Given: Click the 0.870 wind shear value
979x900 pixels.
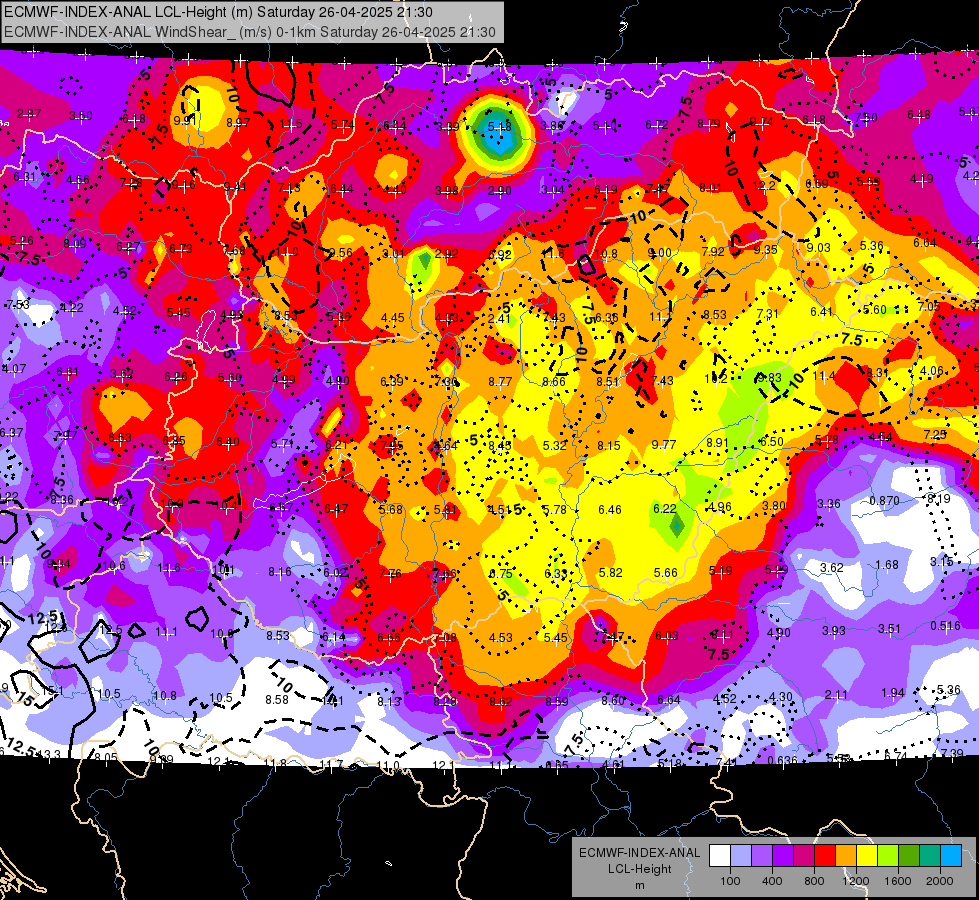Looking at the screenshot, I should pyautogui.click(x=884, y=501).
